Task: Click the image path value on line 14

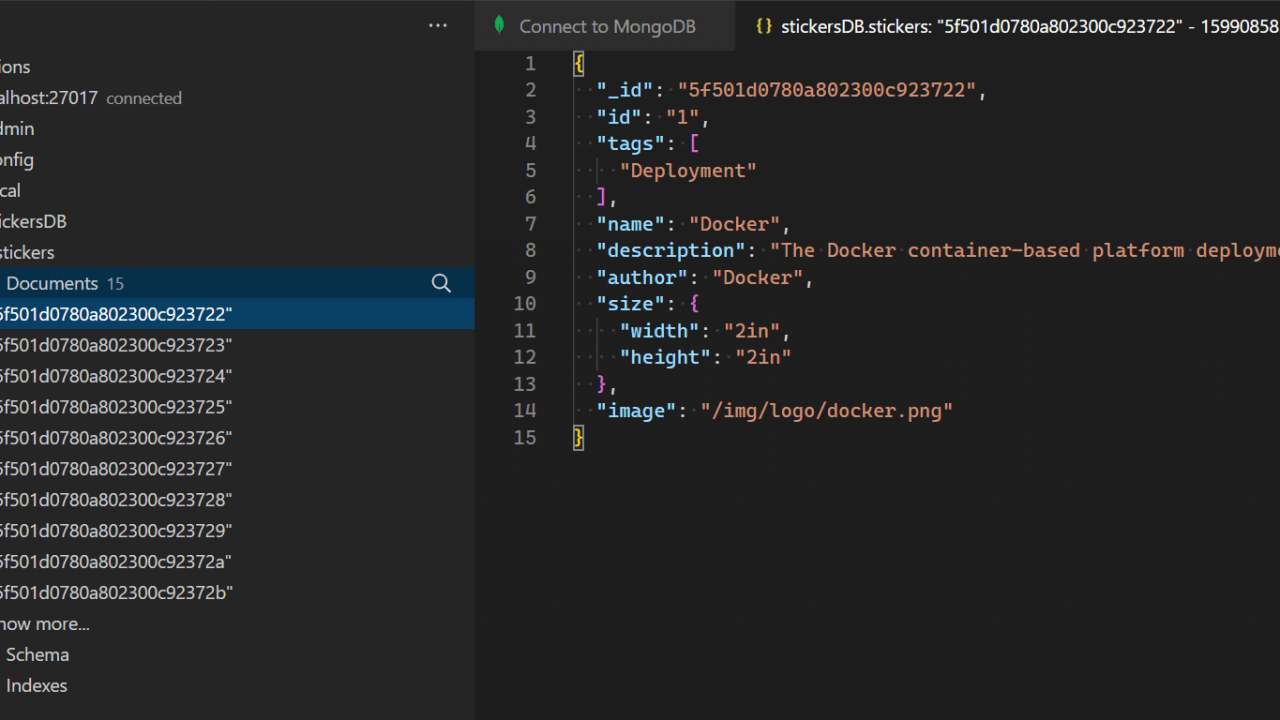Action: tap(826, 411)
